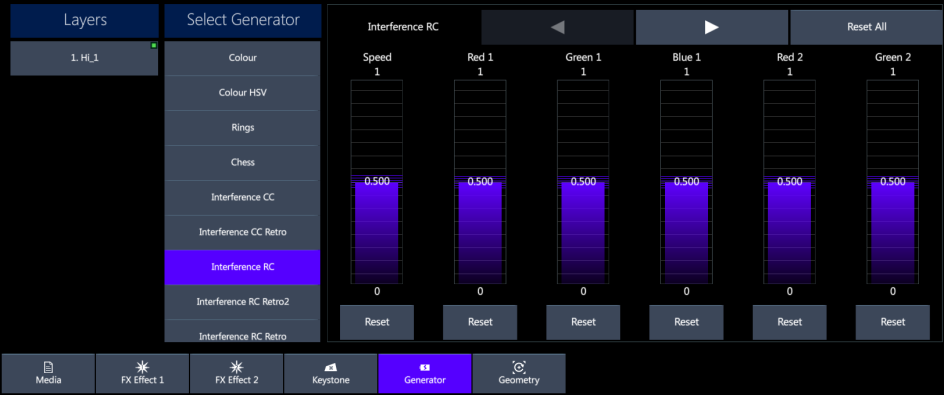Open the Media tab
Image resolution: width=944 pixels, height=395 pixels.
click(48, 373)
